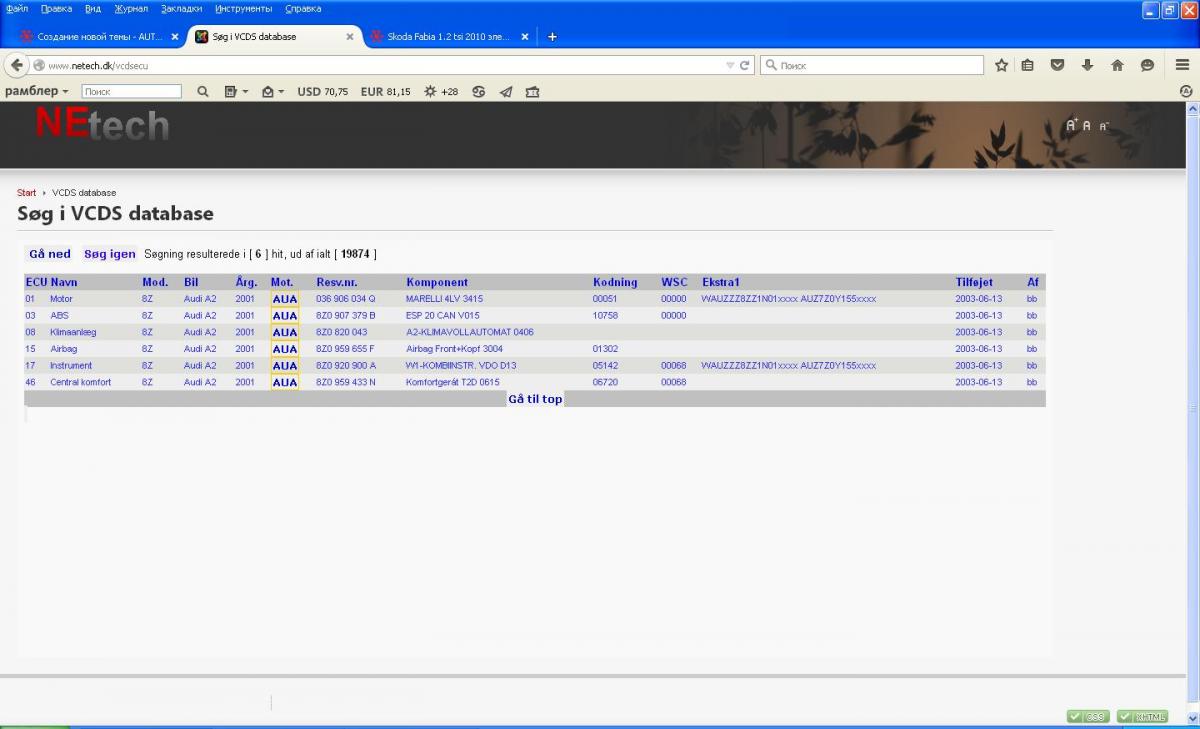Click the 'Gå ned' link
This screenshot has height=729, width=1200.
pos(50,254)
